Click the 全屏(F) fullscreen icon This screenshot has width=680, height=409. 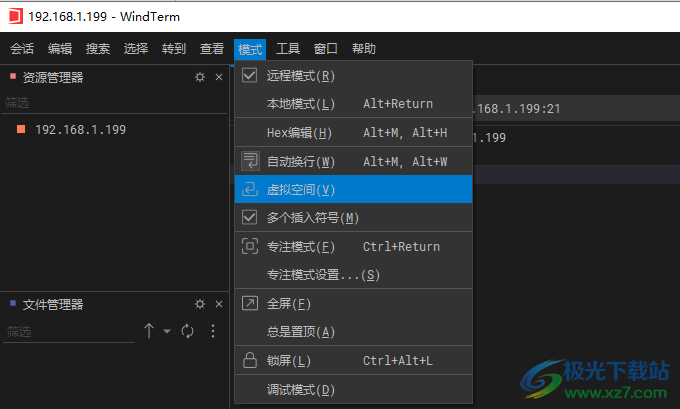point(250,303)
